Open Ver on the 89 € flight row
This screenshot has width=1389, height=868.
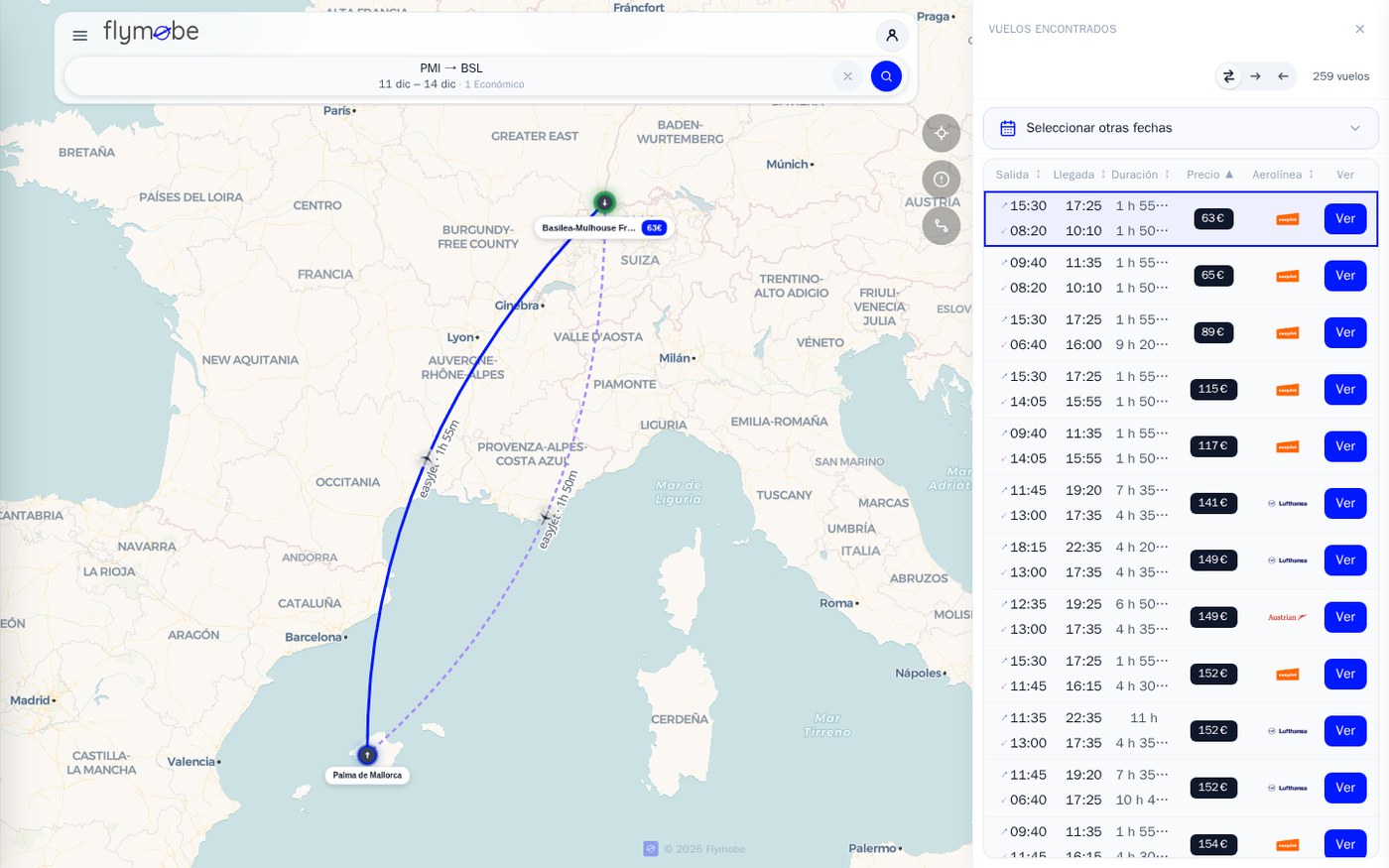click(1345, 332)
